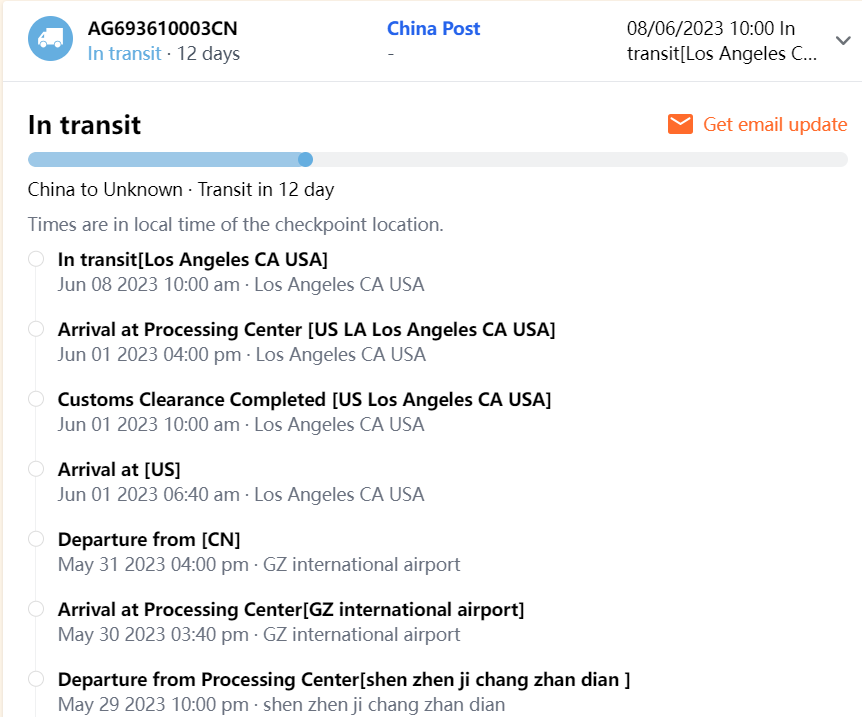The width and height of the screenshot is (862, 717).
Task: Click the In transit status label under tracking number
Action: 124,54
